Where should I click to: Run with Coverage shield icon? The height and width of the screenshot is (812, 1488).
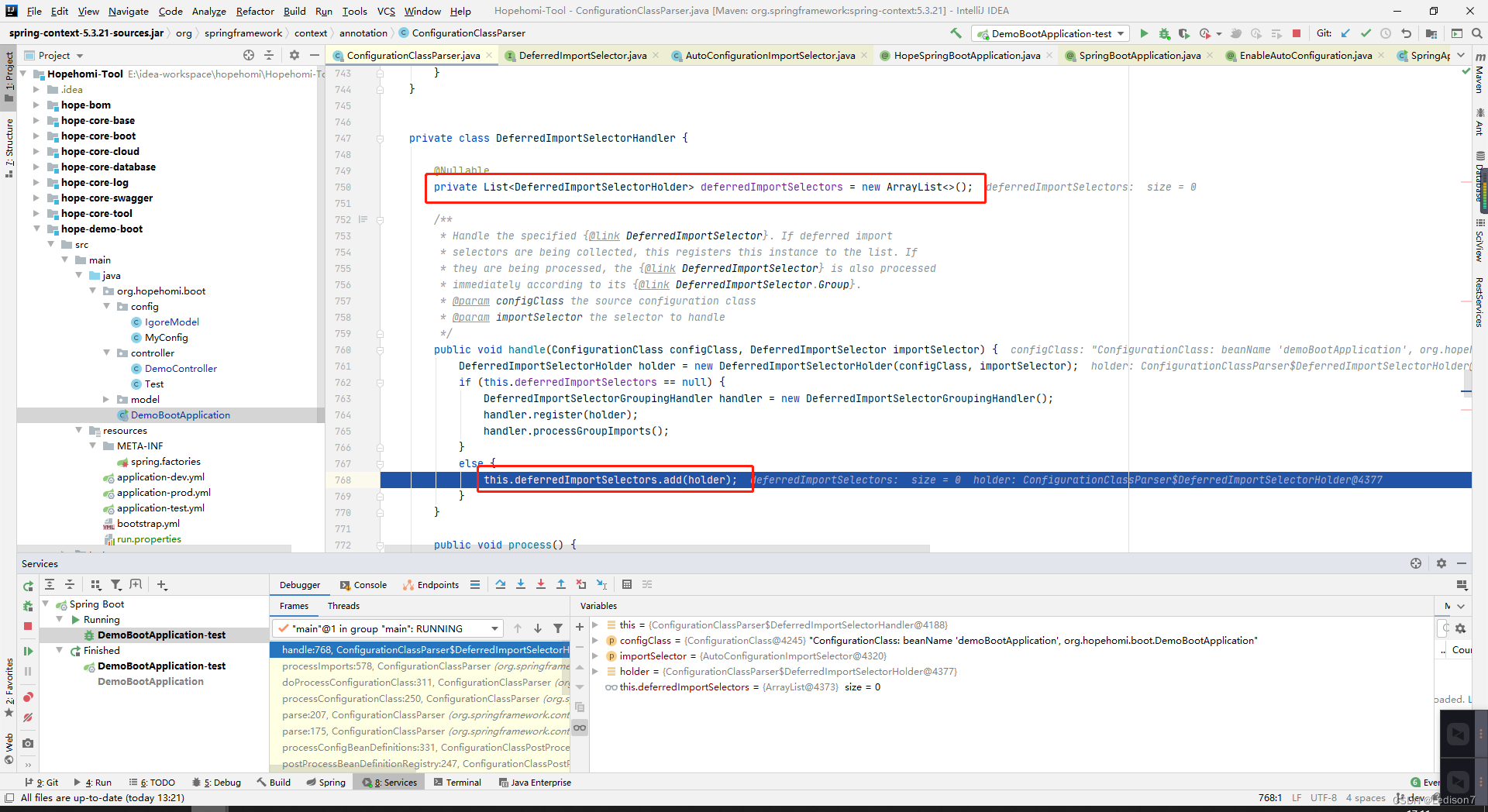click(1183, 33)
